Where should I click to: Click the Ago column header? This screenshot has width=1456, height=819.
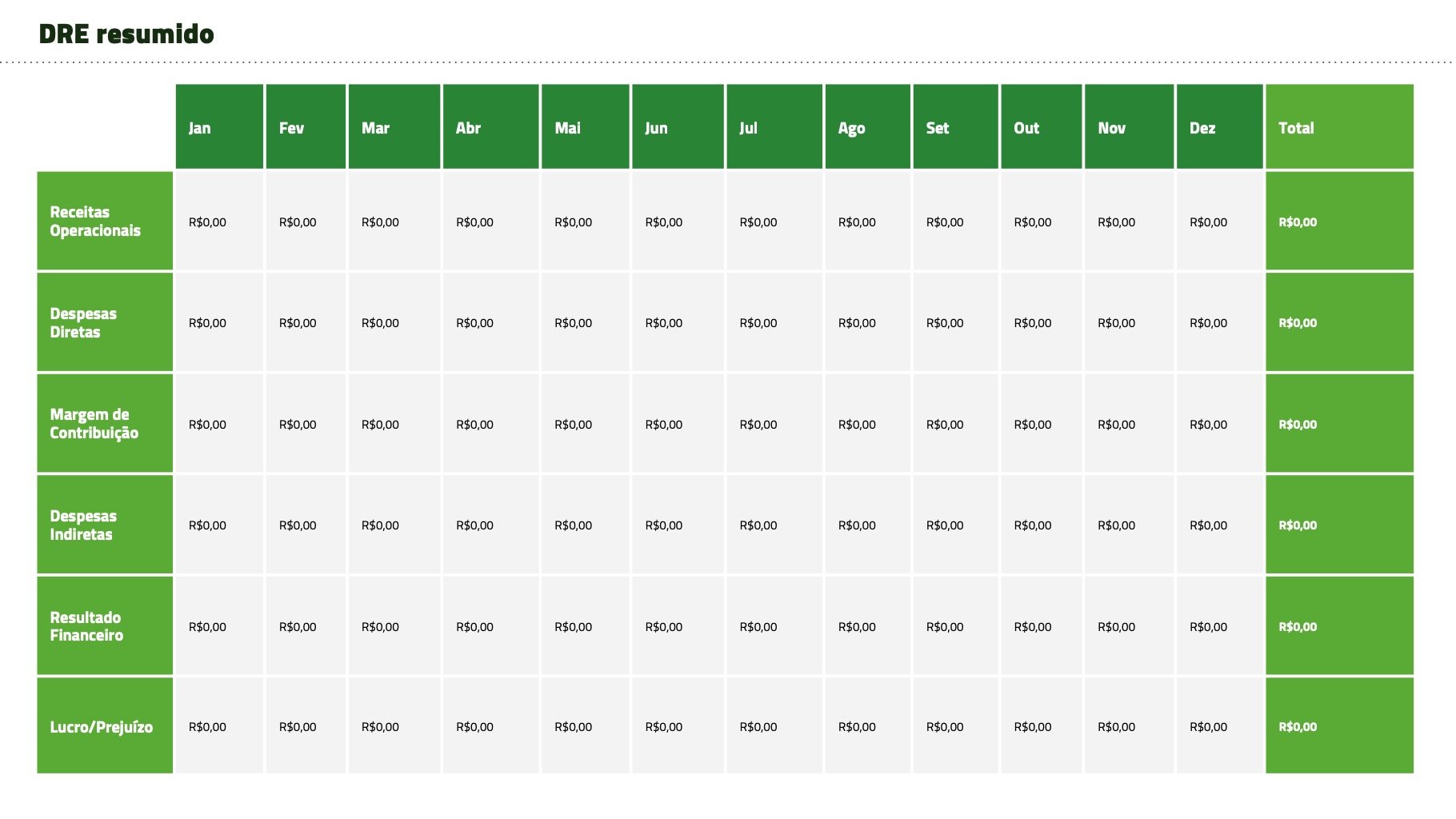click(x=867, y=127)
